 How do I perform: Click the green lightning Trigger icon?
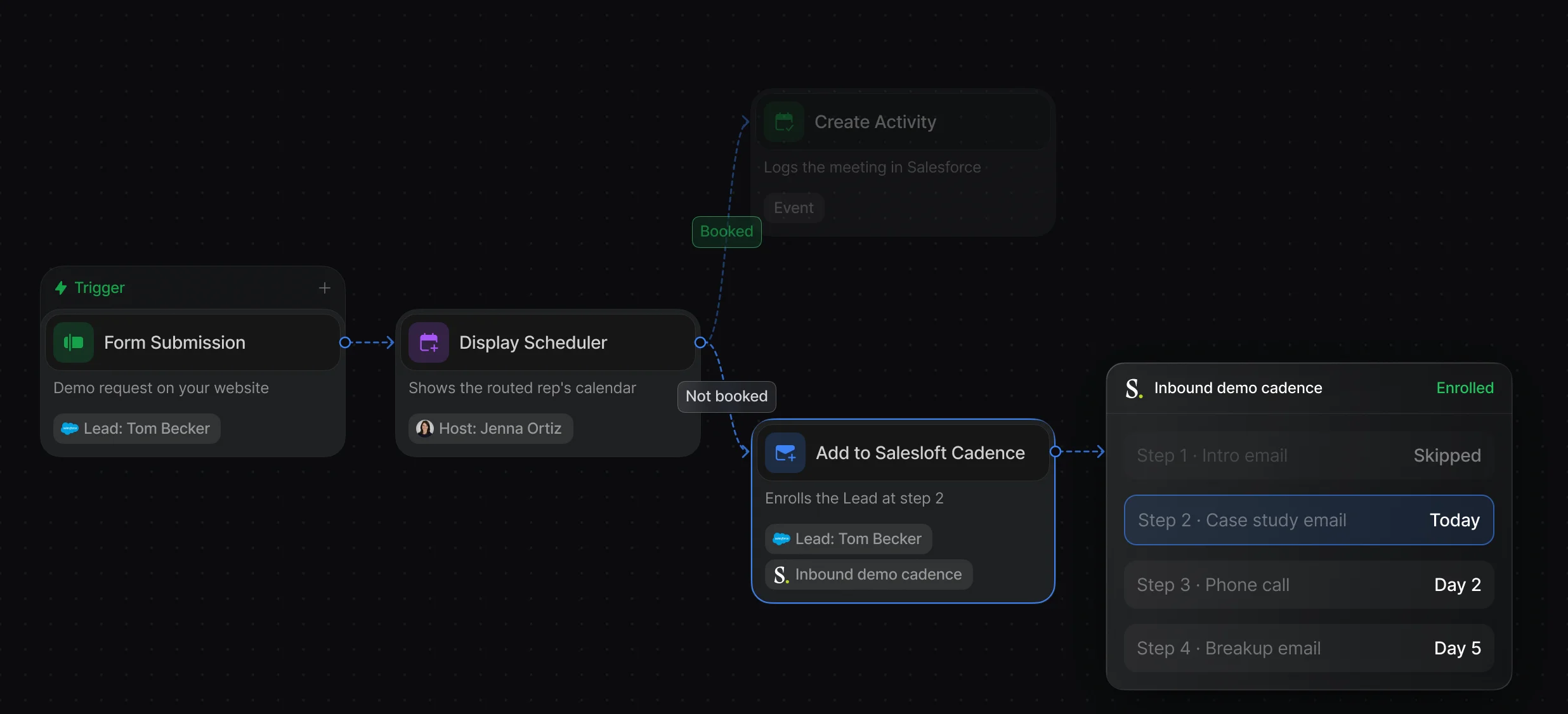click(61, 288)
